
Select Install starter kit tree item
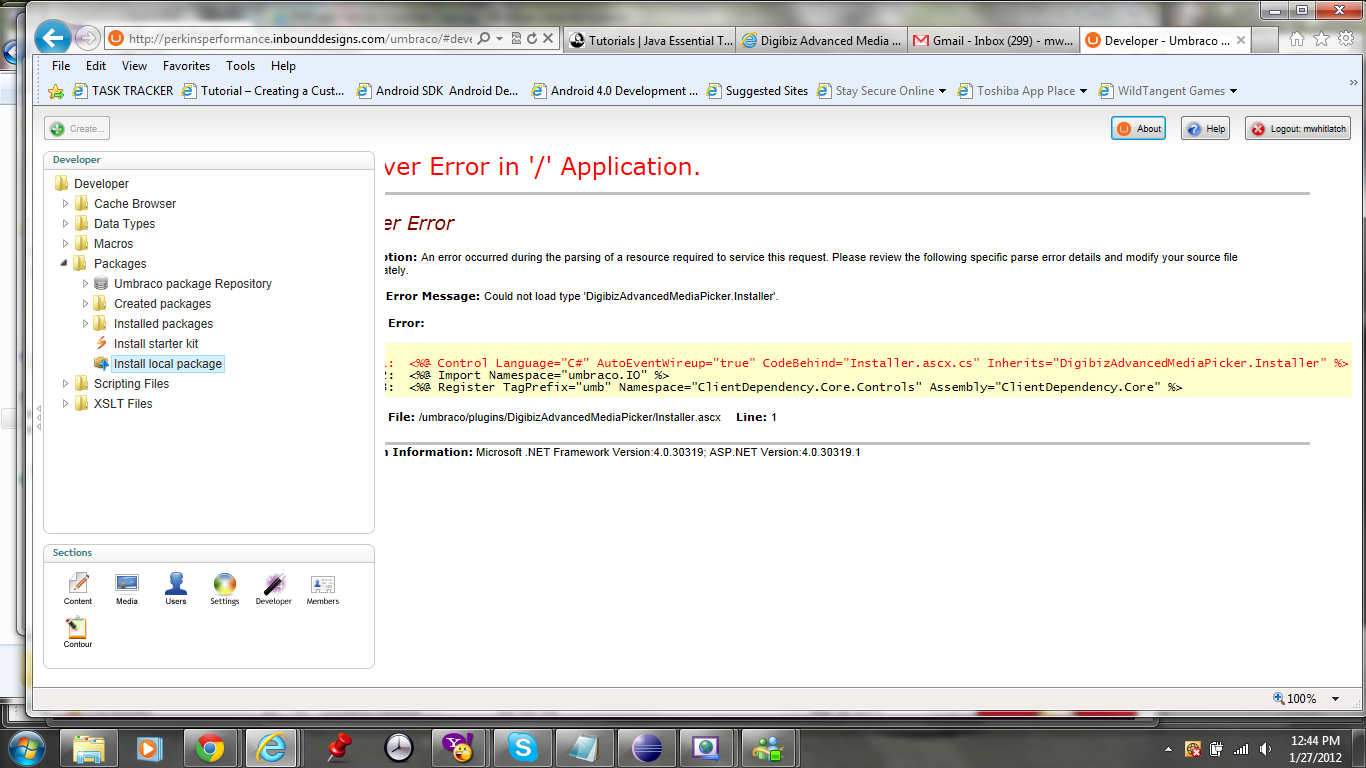coord(156,344)
